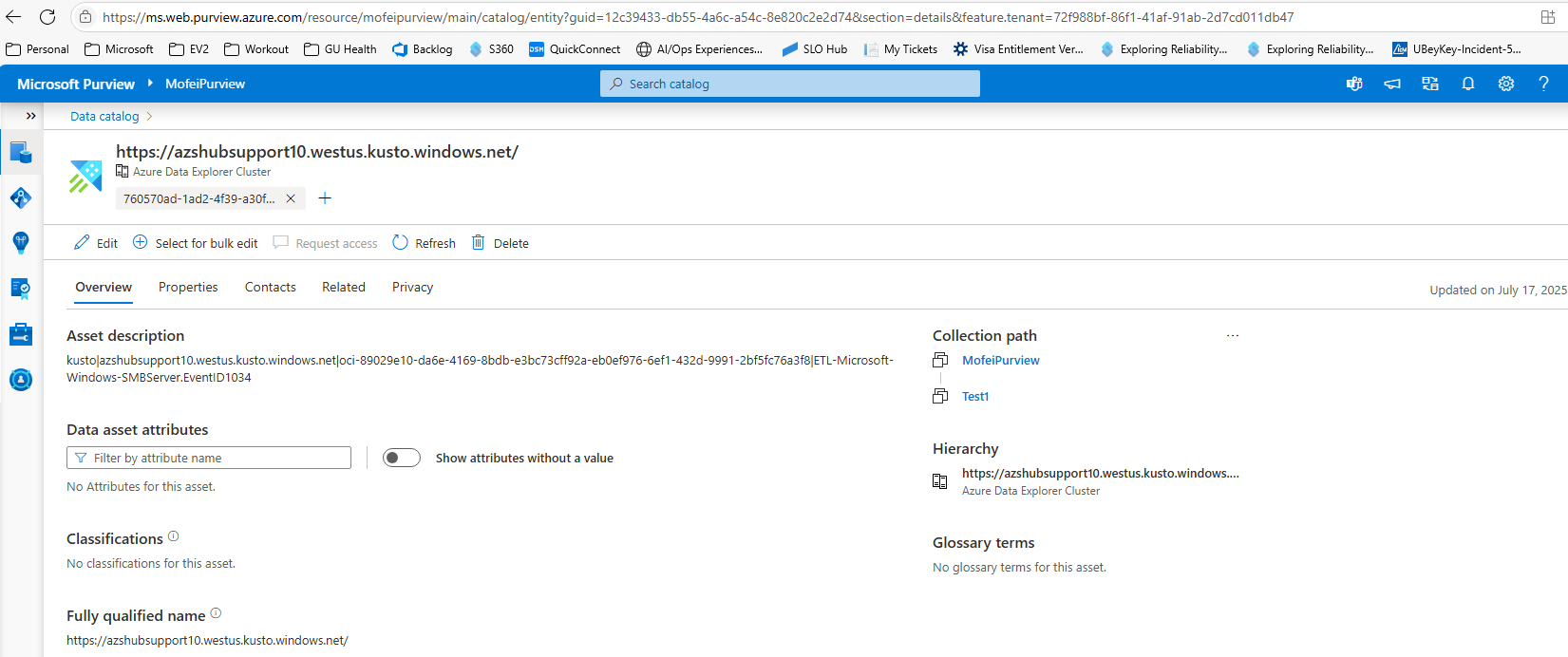Viewport: 1568px width, 657px height.
Task: Open the circular user icon in sidebar
Action: [21, 380]
